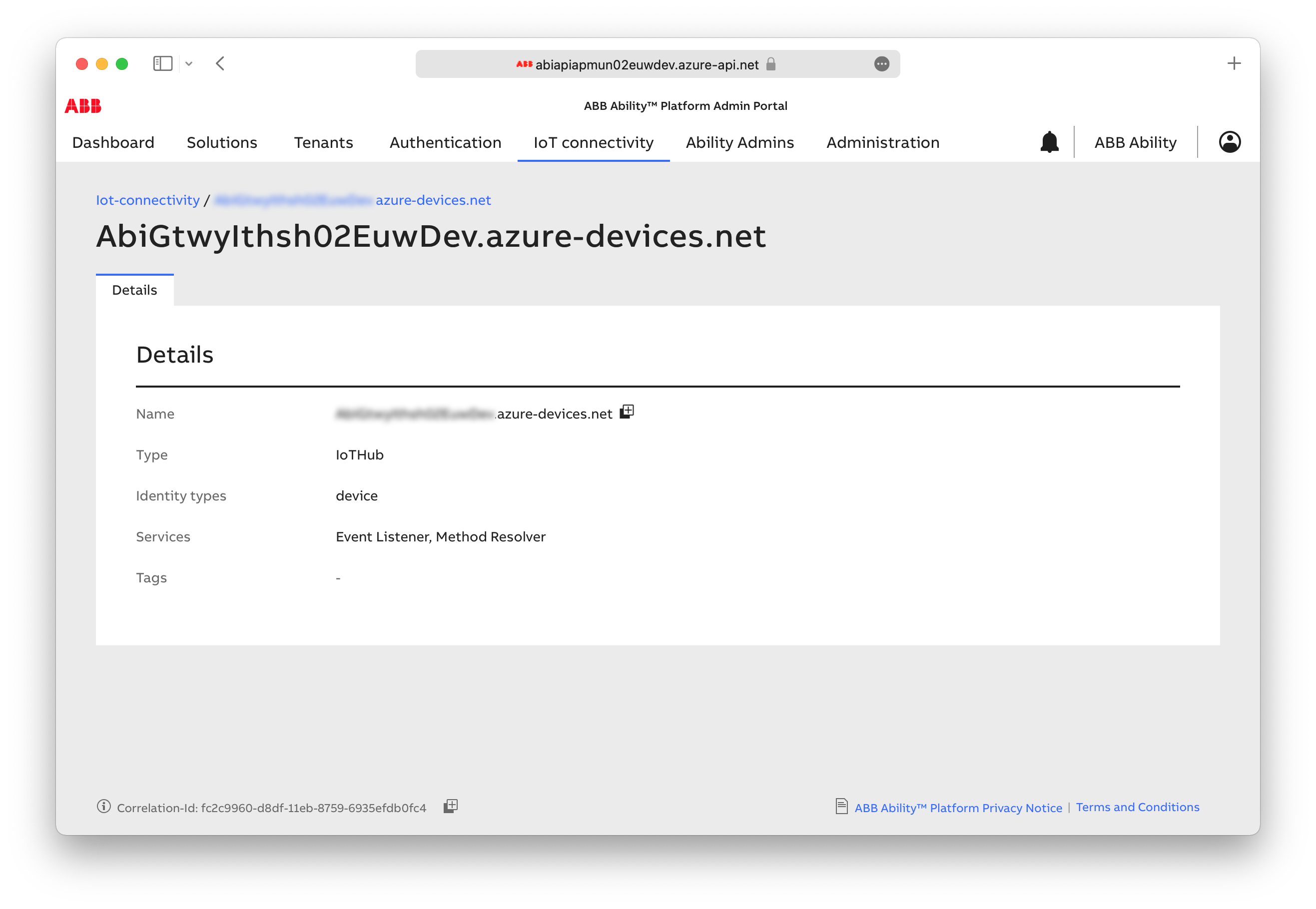
Task: Click the padlock icon in the address bar
Action: [x=771, y=64]
